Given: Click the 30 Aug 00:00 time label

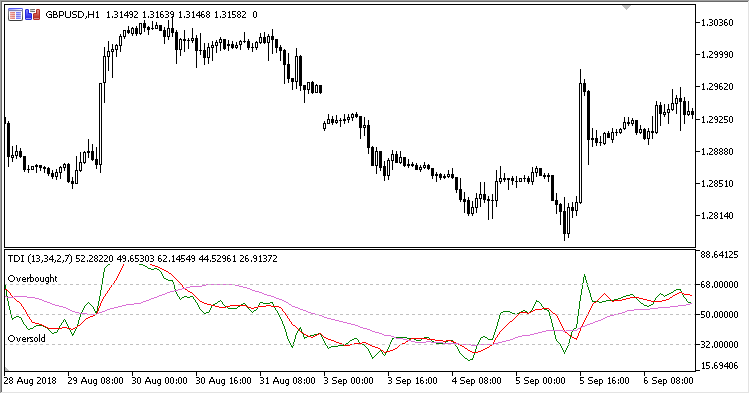Looking at the screenshot, I should click(x=159, y=381).
